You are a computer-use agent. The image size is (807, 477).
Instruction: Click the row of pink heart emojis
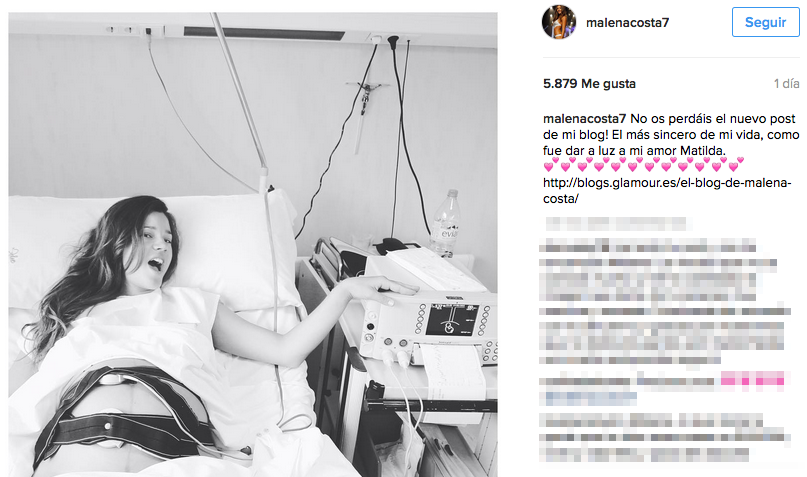pos(644,165)
